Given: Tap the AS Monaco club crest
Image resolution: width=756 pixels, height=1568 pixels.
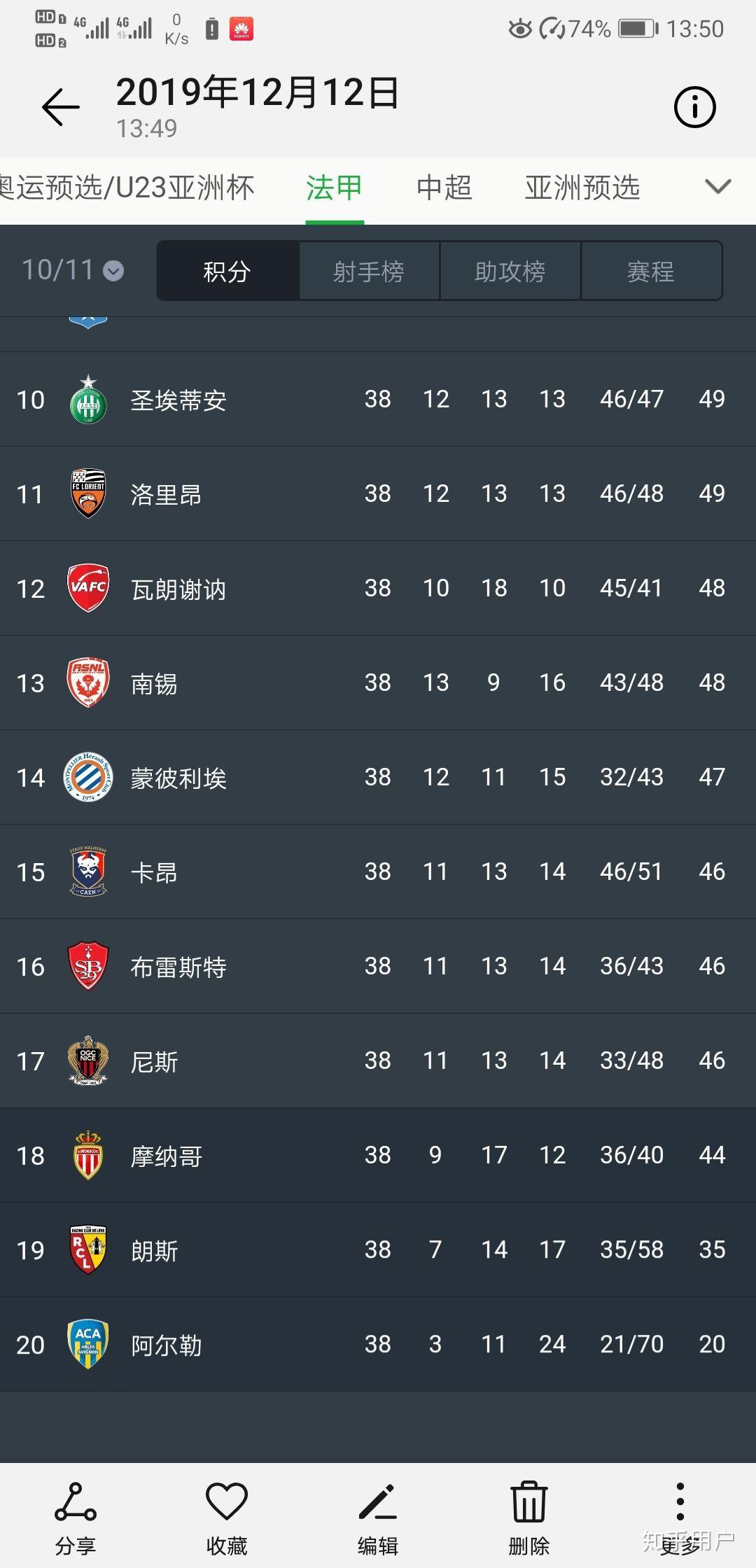Looking at the screenshot, I should [x=88, y=1155].
